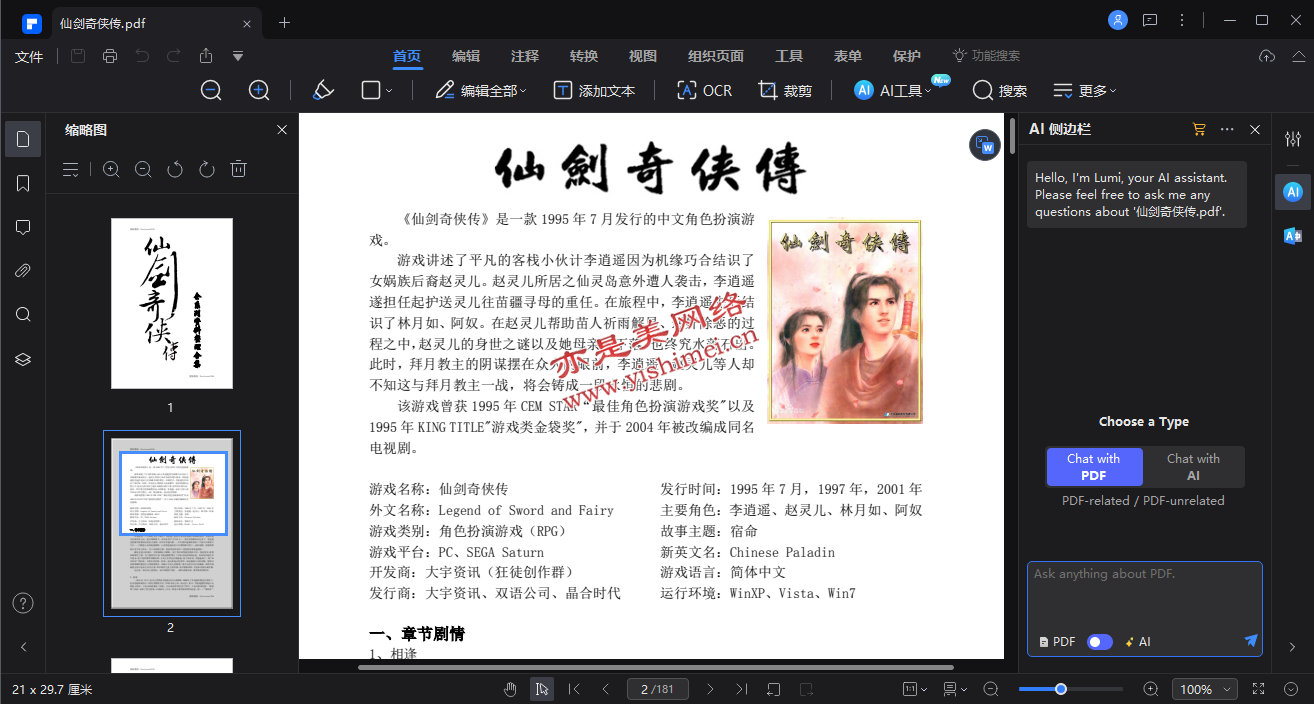Switch to the 保护 tab
1314x704 pixels.
(907, 56)
